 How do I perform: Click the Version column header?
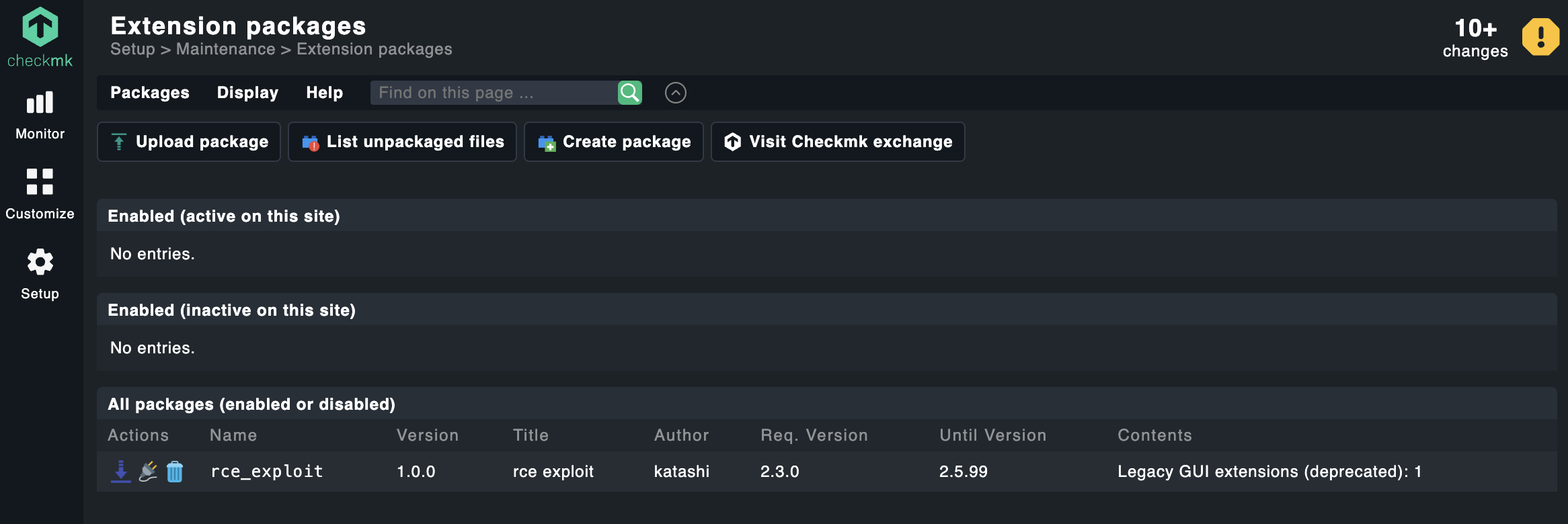point(428,435)
